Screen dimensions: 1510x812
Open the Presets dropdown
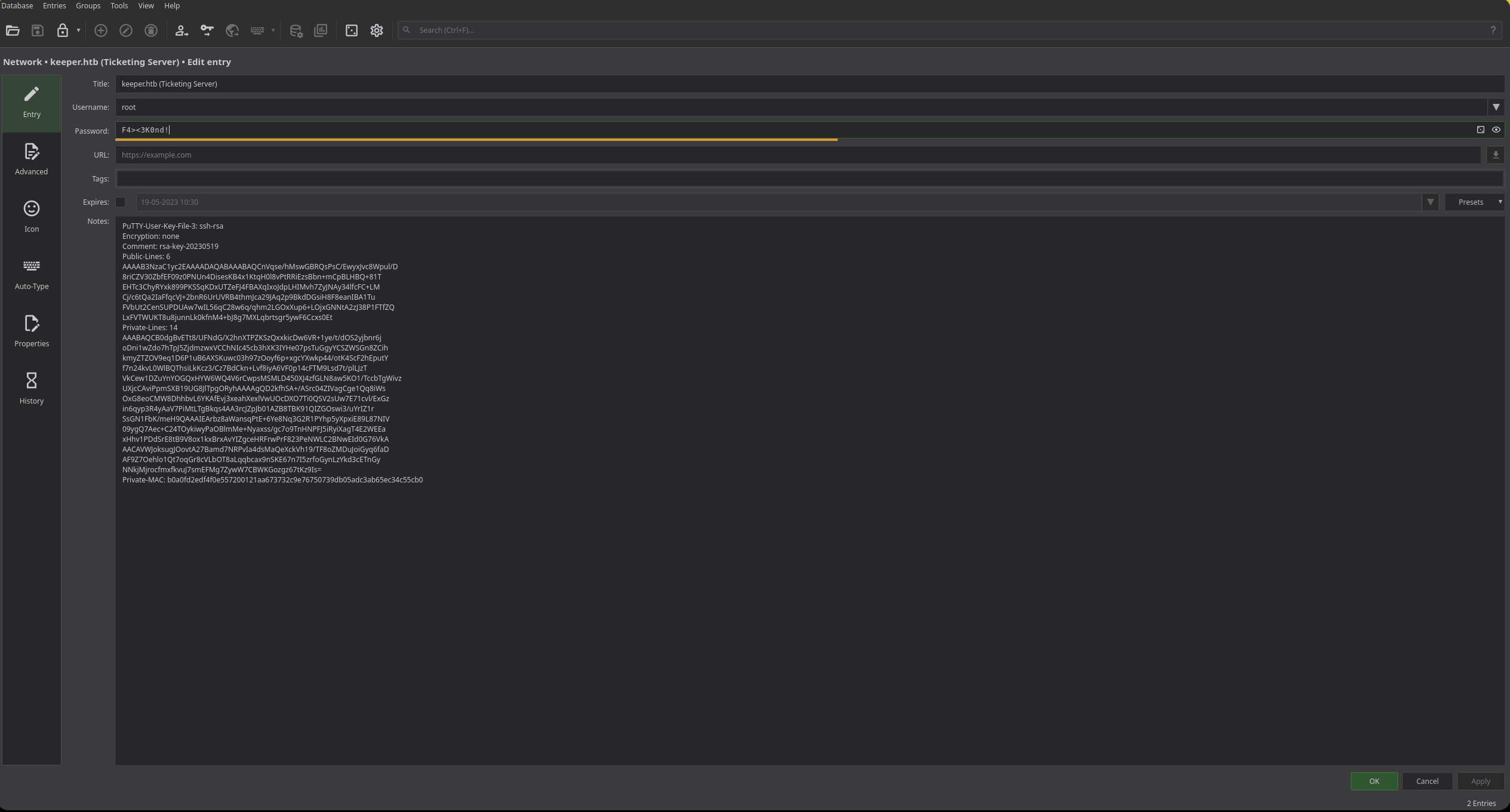coord(1474,202)
